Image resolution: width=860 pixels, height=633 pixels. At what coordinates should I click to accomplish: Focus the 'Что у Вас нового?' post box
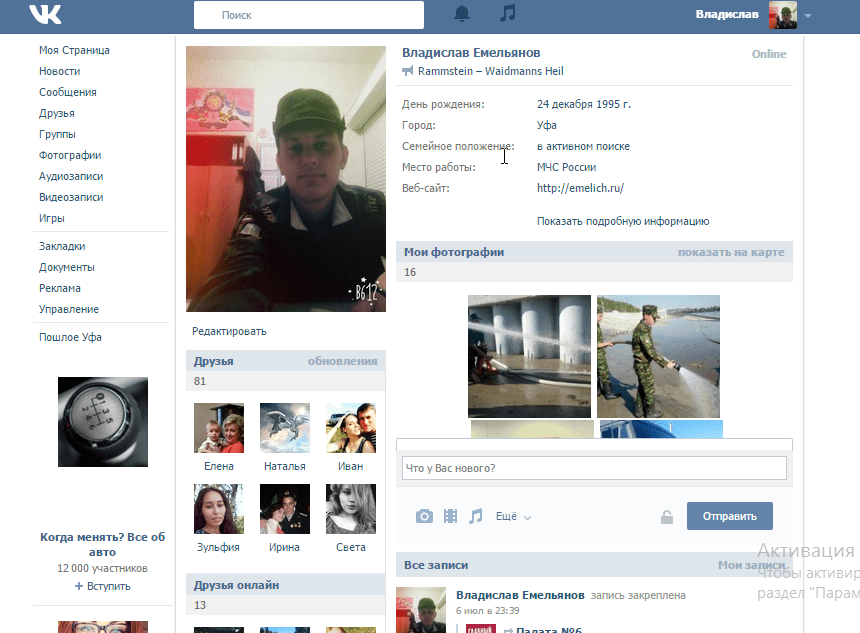pos(594,468)
